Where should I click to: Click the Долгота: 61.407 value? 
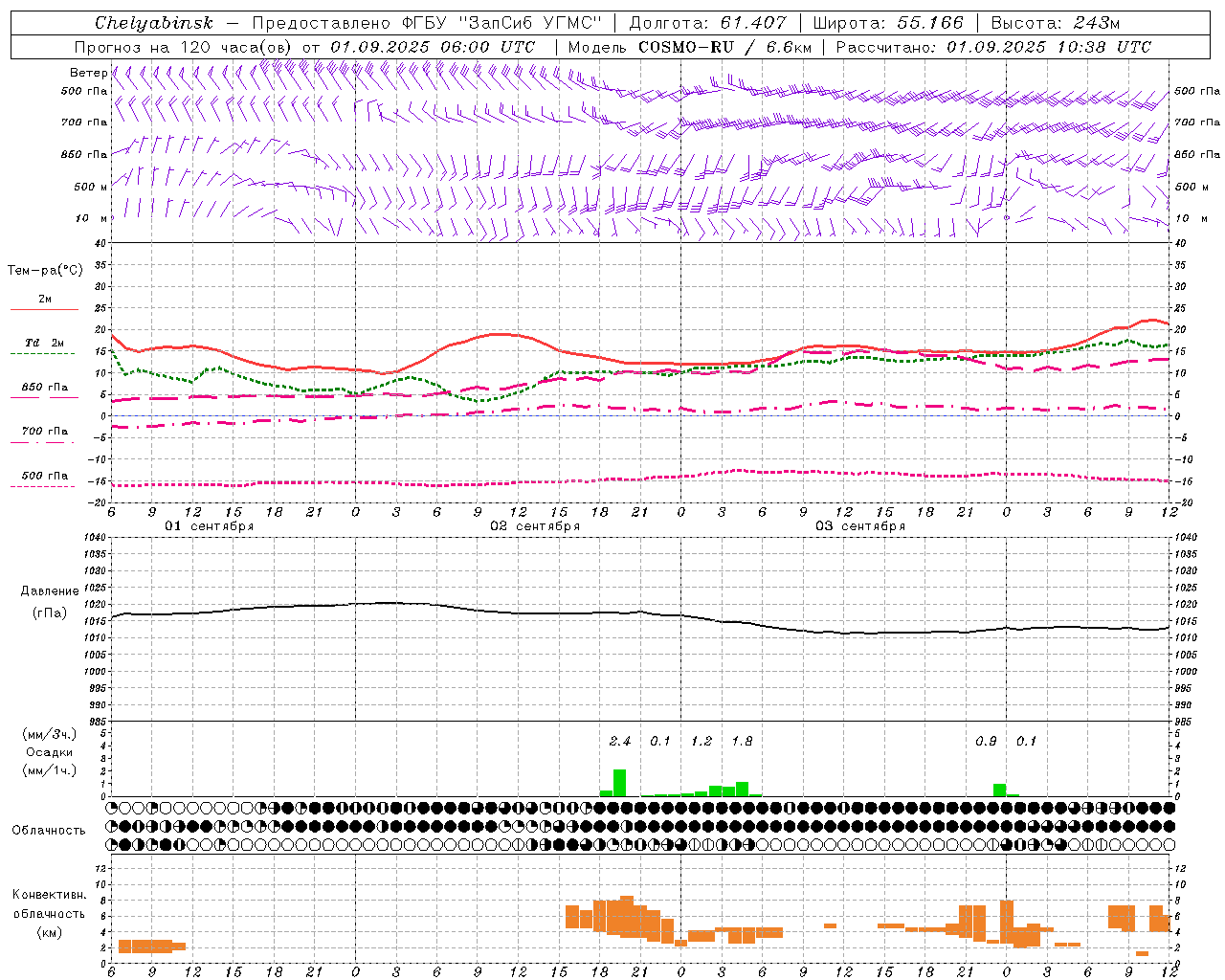[707, 23]
